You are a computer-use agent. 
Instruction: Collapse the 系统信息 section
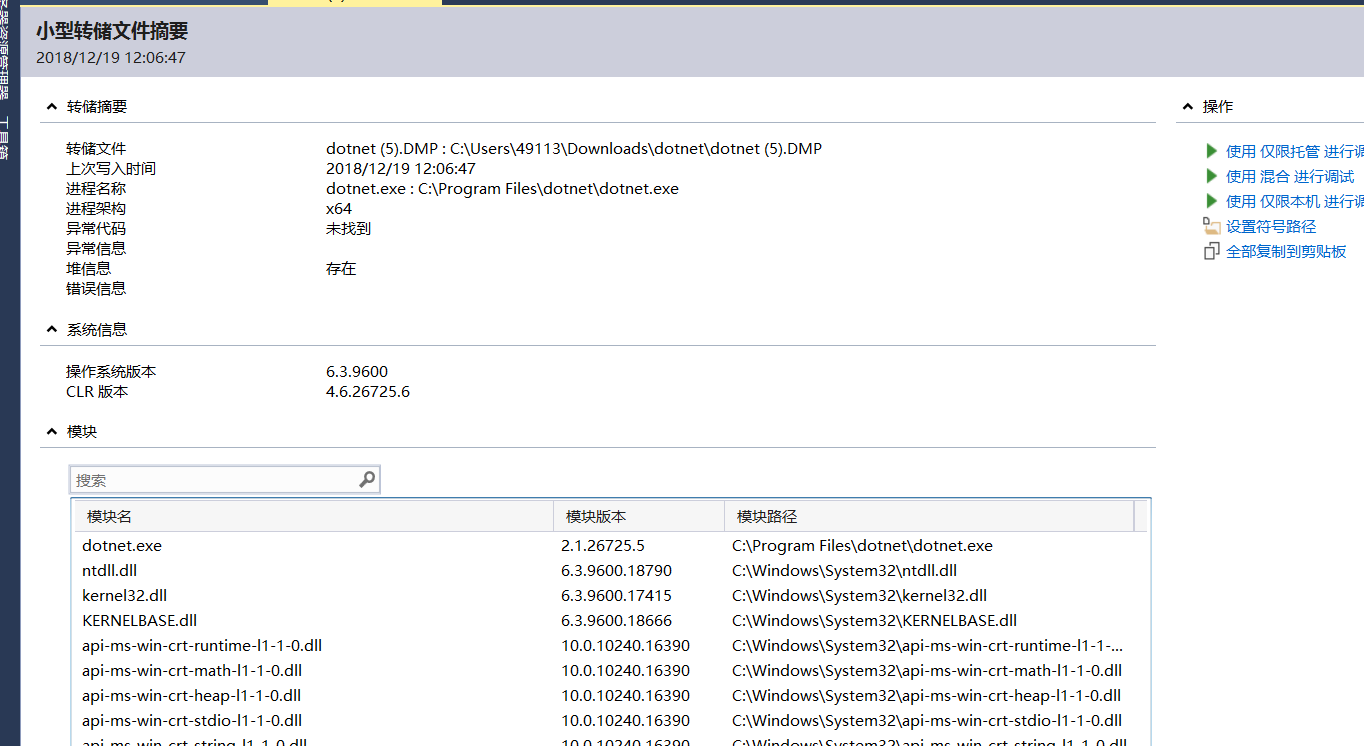click(x=52, y=329)
